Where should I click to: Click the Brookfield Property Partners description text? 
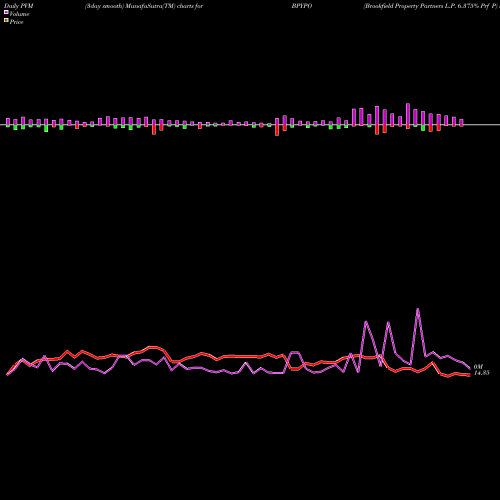click(x=431, y=6)
